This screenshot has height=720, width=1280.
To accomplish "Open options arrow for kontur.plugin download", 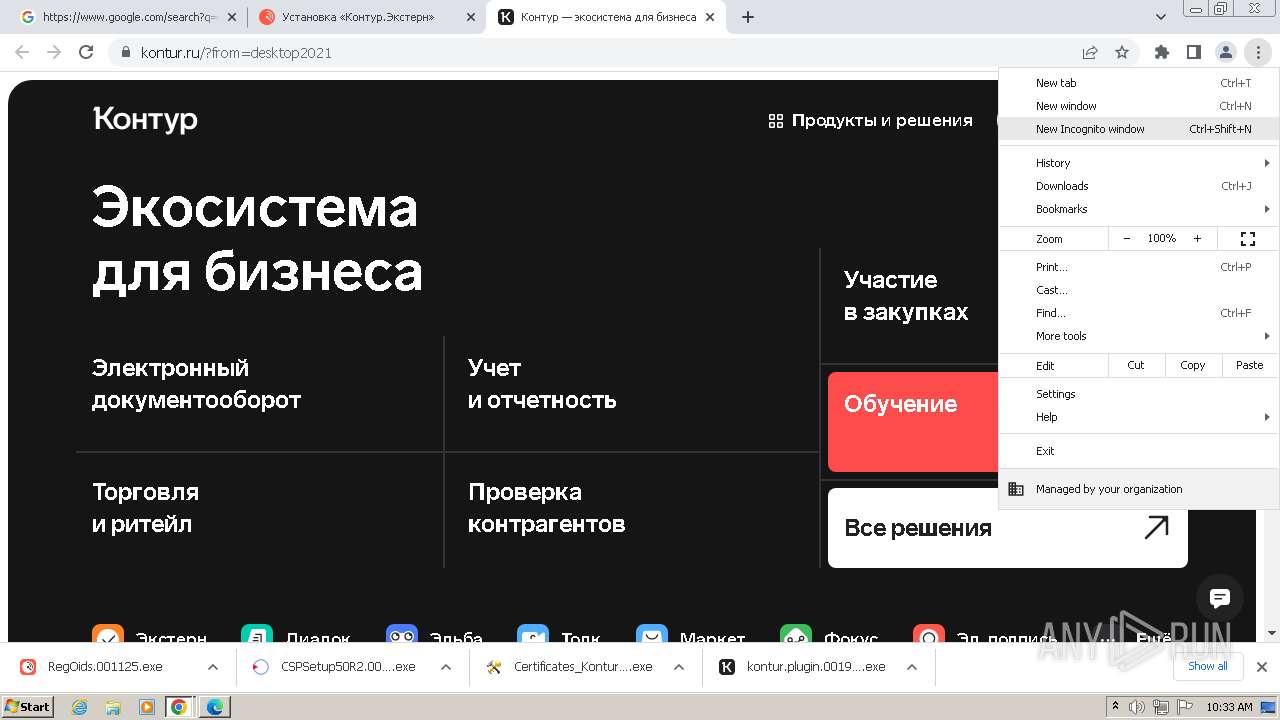I will point(912,667).
